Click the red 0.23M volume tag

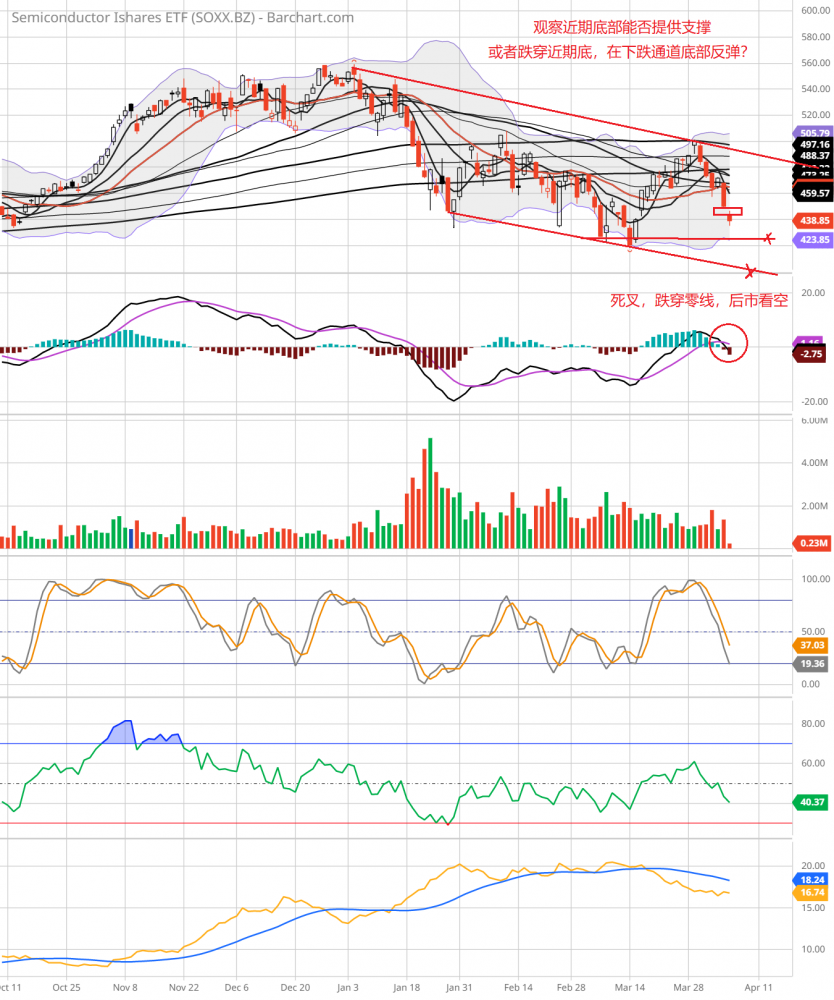(x=811, y=543)
